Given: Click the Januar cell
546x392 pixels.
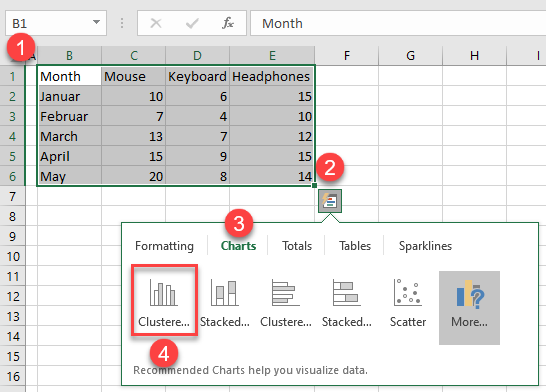Looking at the screenshot, I should click(x=69, y=96).
